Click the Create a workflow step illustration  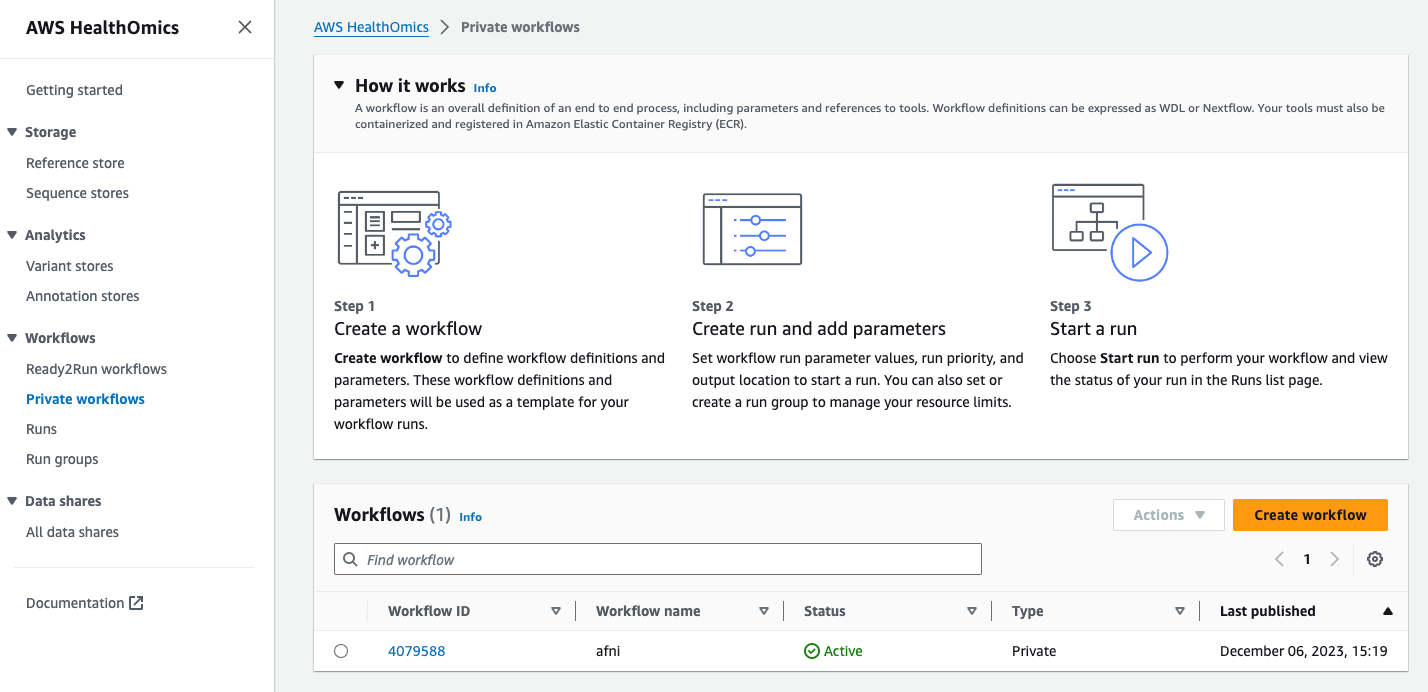click(395, 233)
